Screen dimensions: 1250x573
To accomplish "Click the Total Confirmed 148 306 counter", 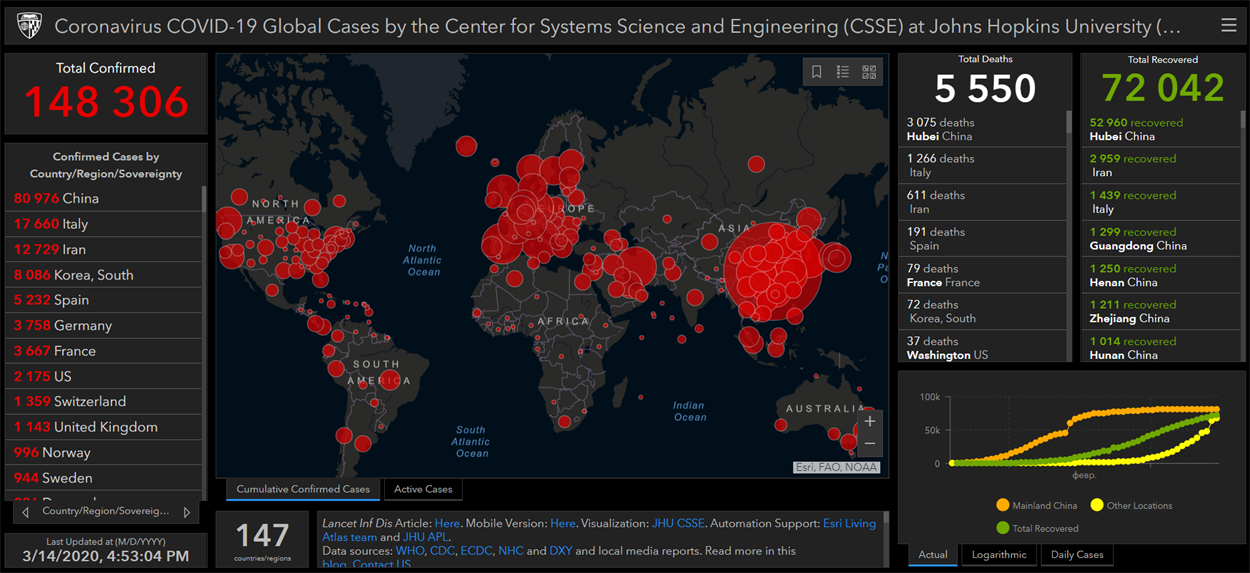I will [x=106, y=93].
